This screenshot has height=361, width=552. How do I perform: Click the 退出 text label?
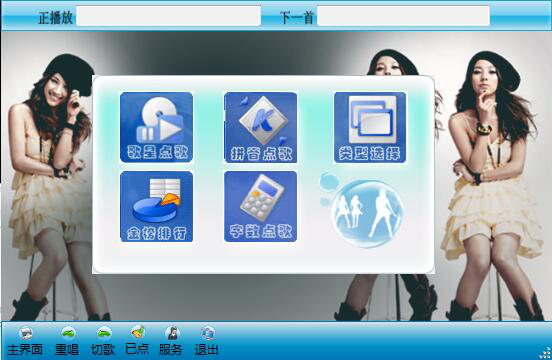(207, 350)
